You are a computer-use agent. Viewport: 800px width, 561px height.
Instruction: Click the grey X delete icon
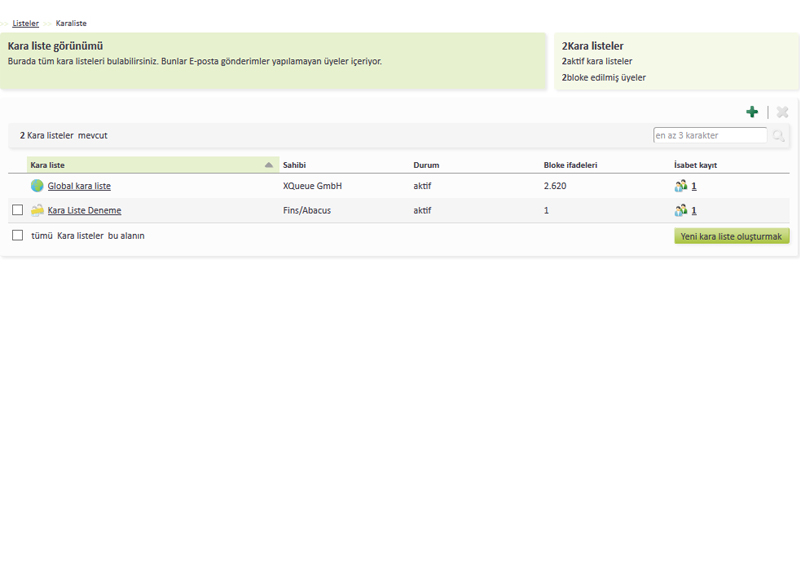coord(782,112)
